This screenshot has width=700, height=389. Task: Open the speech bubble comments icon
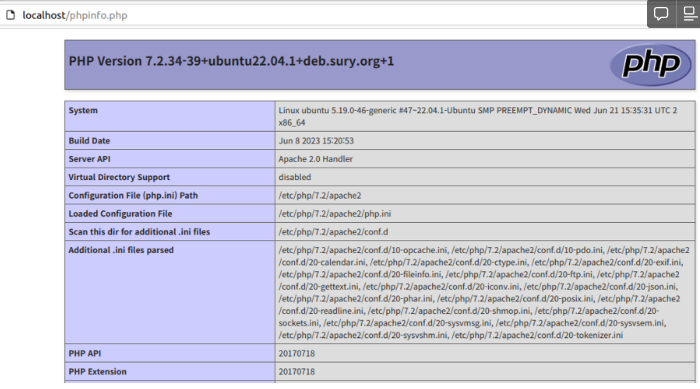pos(661,14)
